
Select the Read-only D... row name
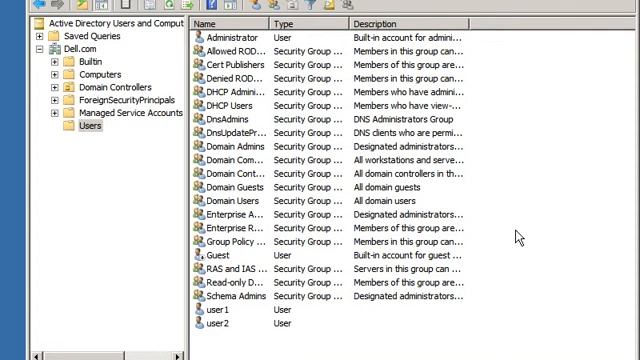pyautogui.click(x=235, y=282)
